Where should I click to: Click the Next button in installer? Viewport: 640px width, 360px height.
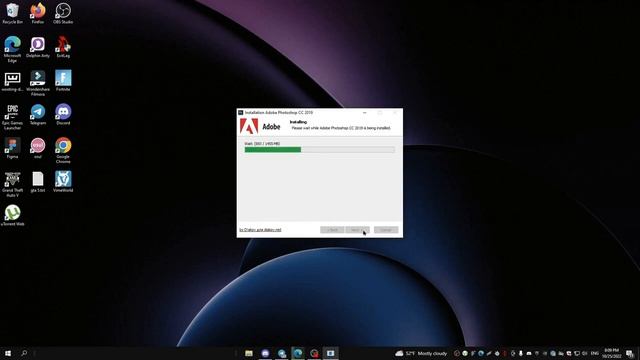[x=357, y=230]
